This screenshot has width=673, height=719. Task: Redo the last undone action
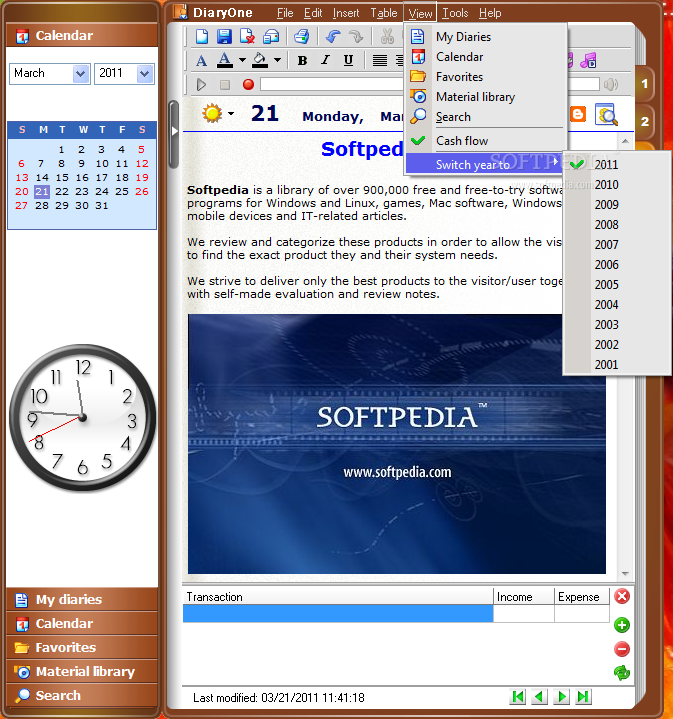point(355,36)
